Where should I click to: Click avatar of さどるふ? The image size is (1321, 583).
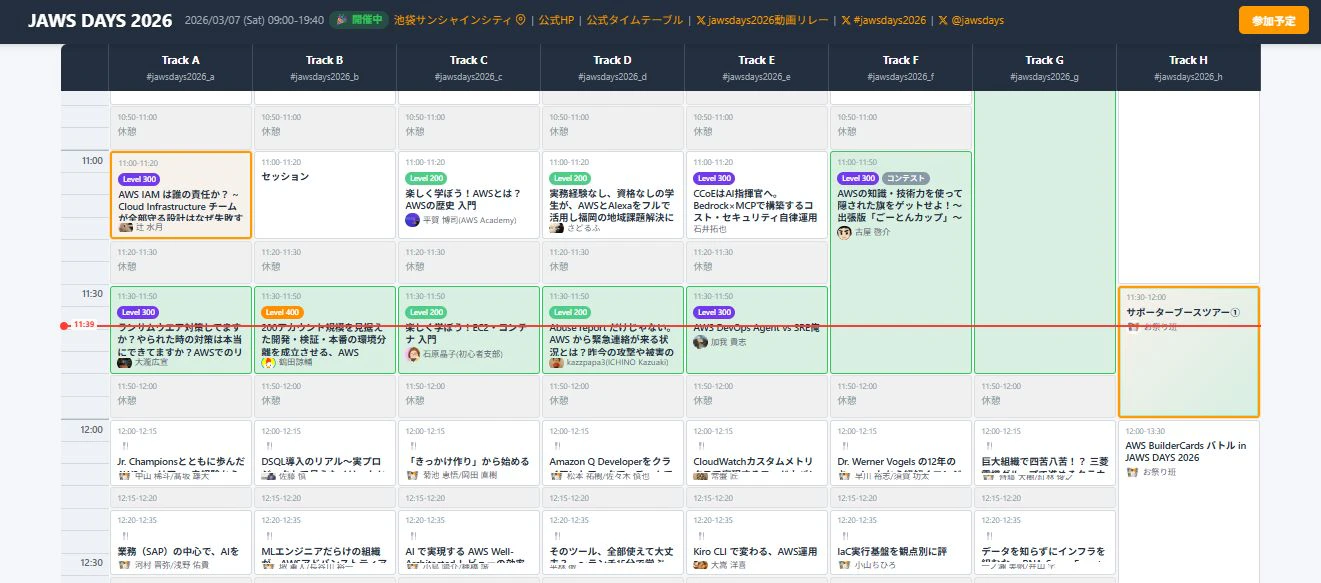[556, 227]
